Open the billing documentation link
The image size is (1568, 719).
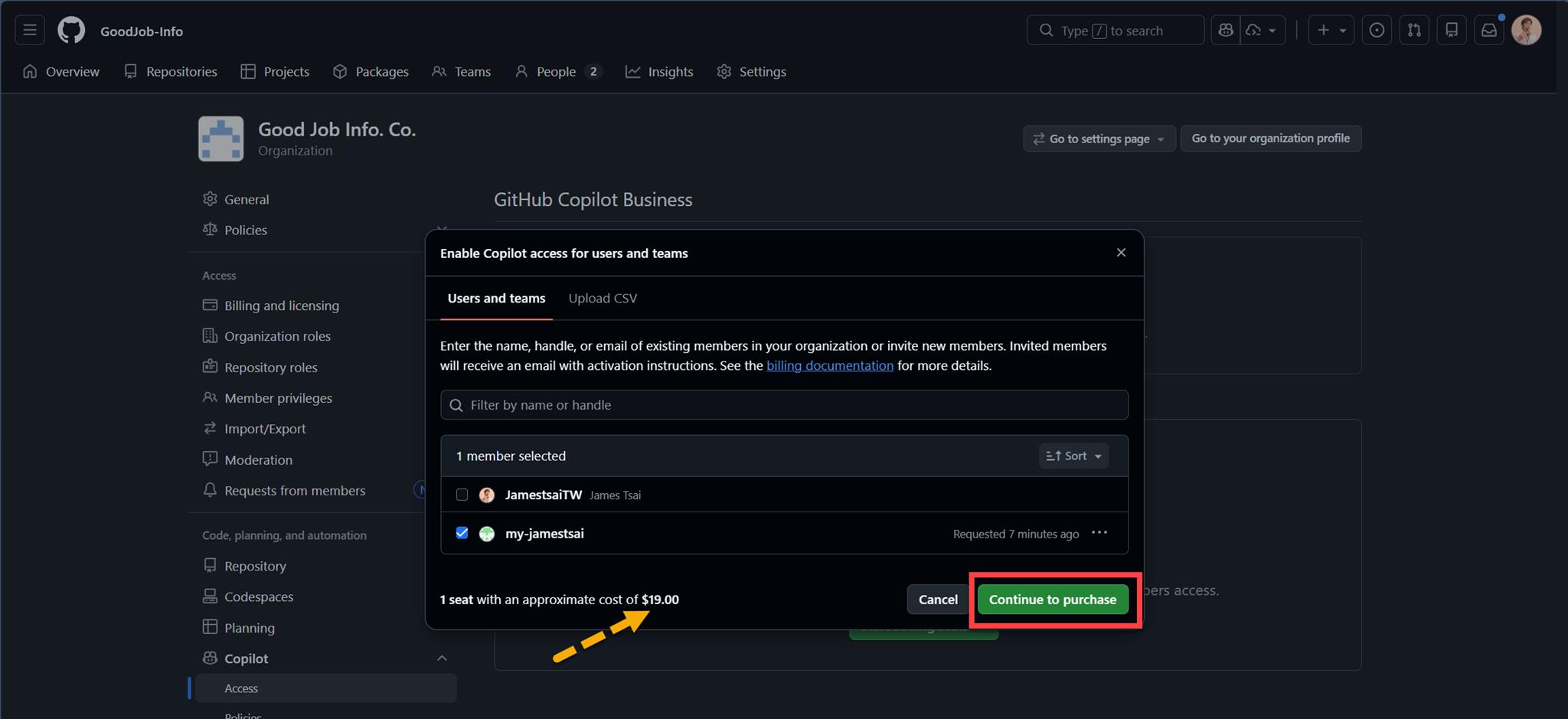tap(829, 366)
